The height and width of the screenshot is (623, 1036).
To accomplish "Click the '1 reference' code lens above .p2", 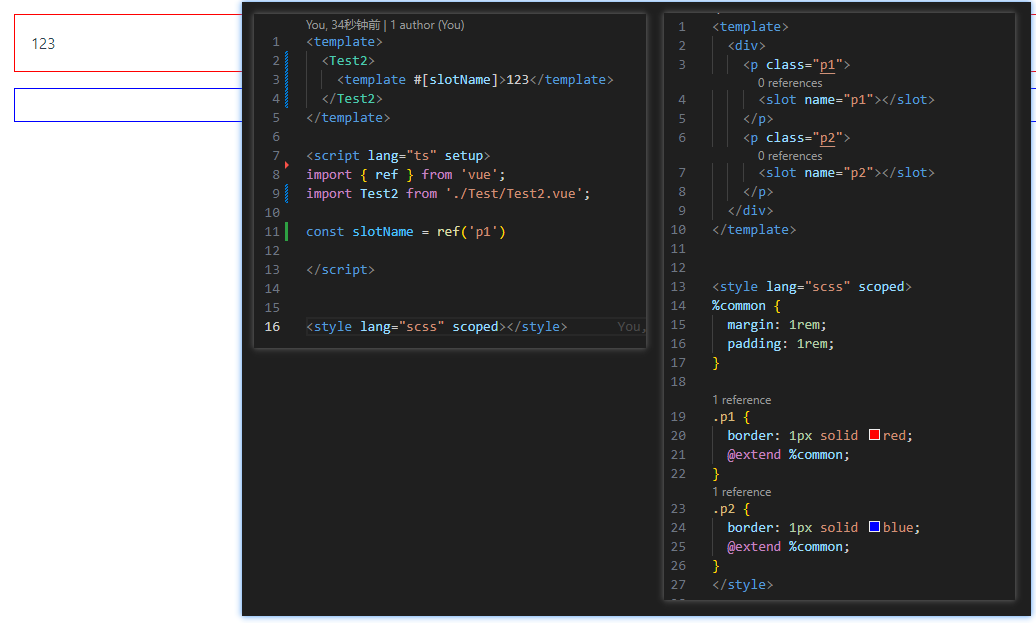I will tap(741, 492).
